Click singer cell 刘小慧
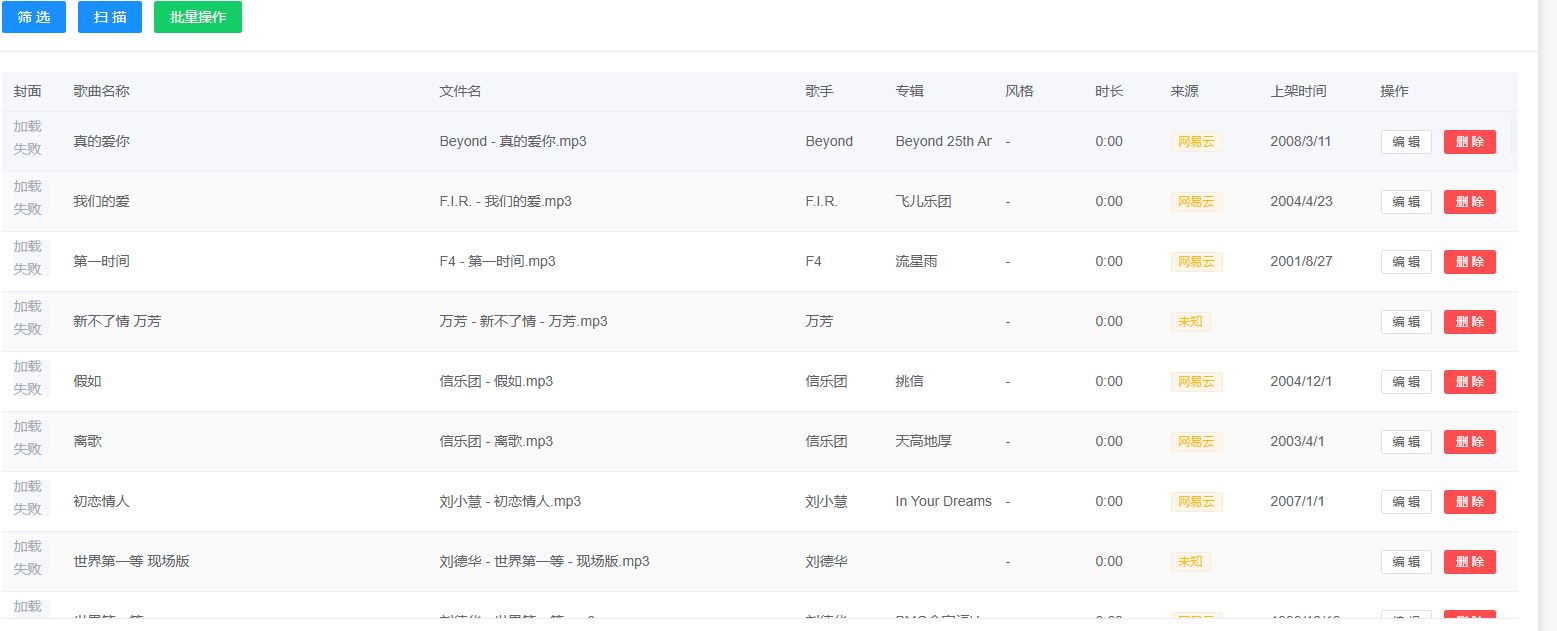 click(826, 501)
